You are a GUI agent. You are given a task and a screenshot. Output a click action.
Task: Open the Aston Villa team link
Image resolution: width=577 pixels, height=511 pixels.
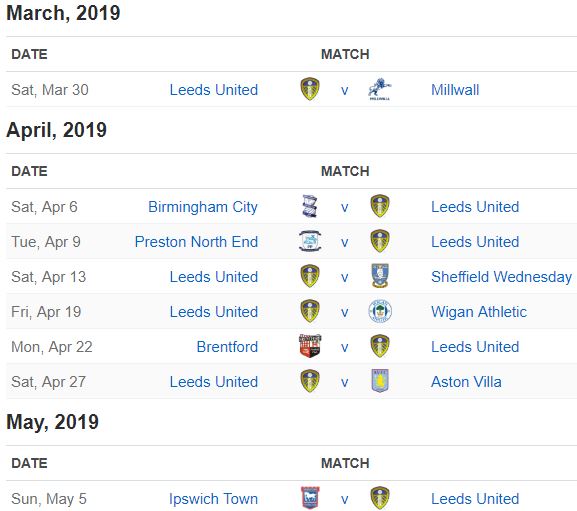click(x=466, y=382)
